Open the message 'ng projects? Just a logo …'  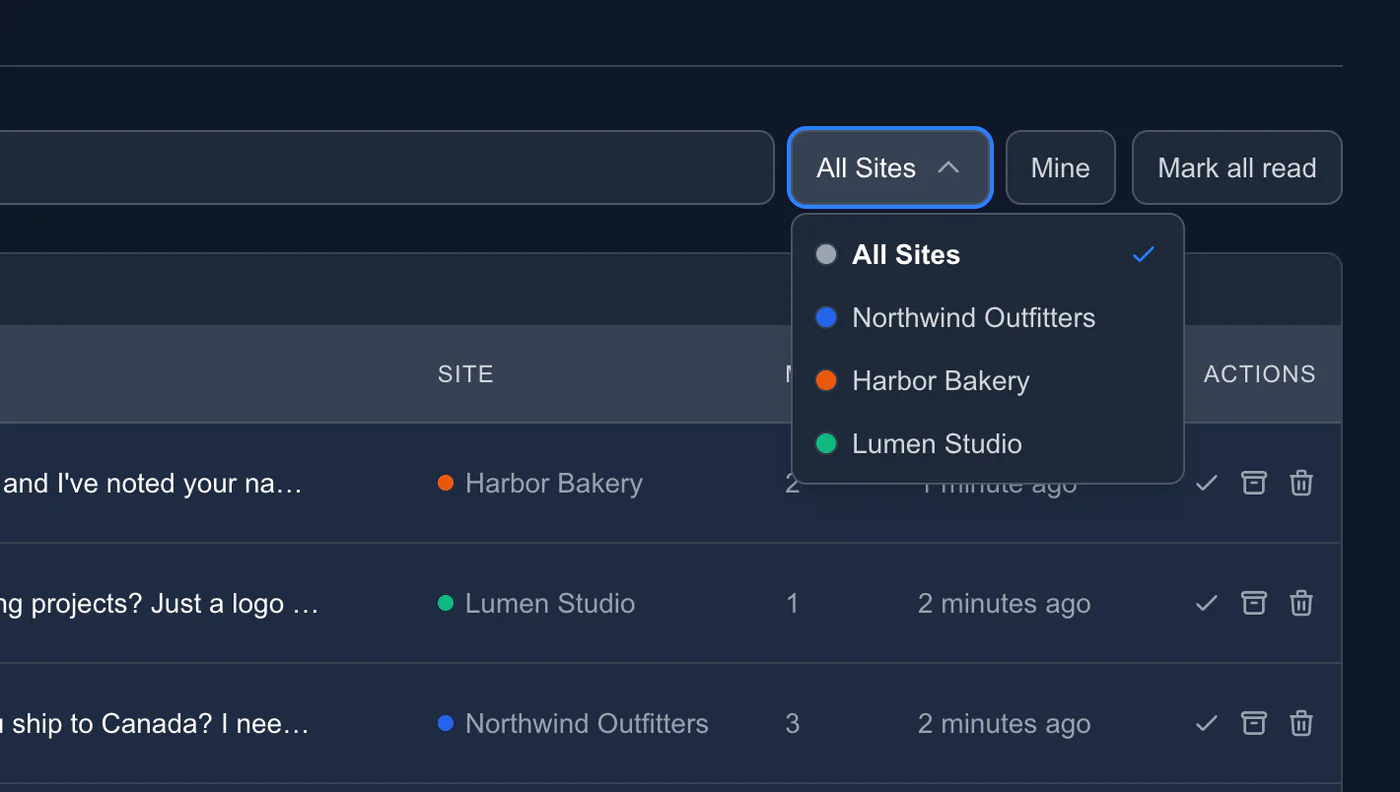tap(159, 603)
